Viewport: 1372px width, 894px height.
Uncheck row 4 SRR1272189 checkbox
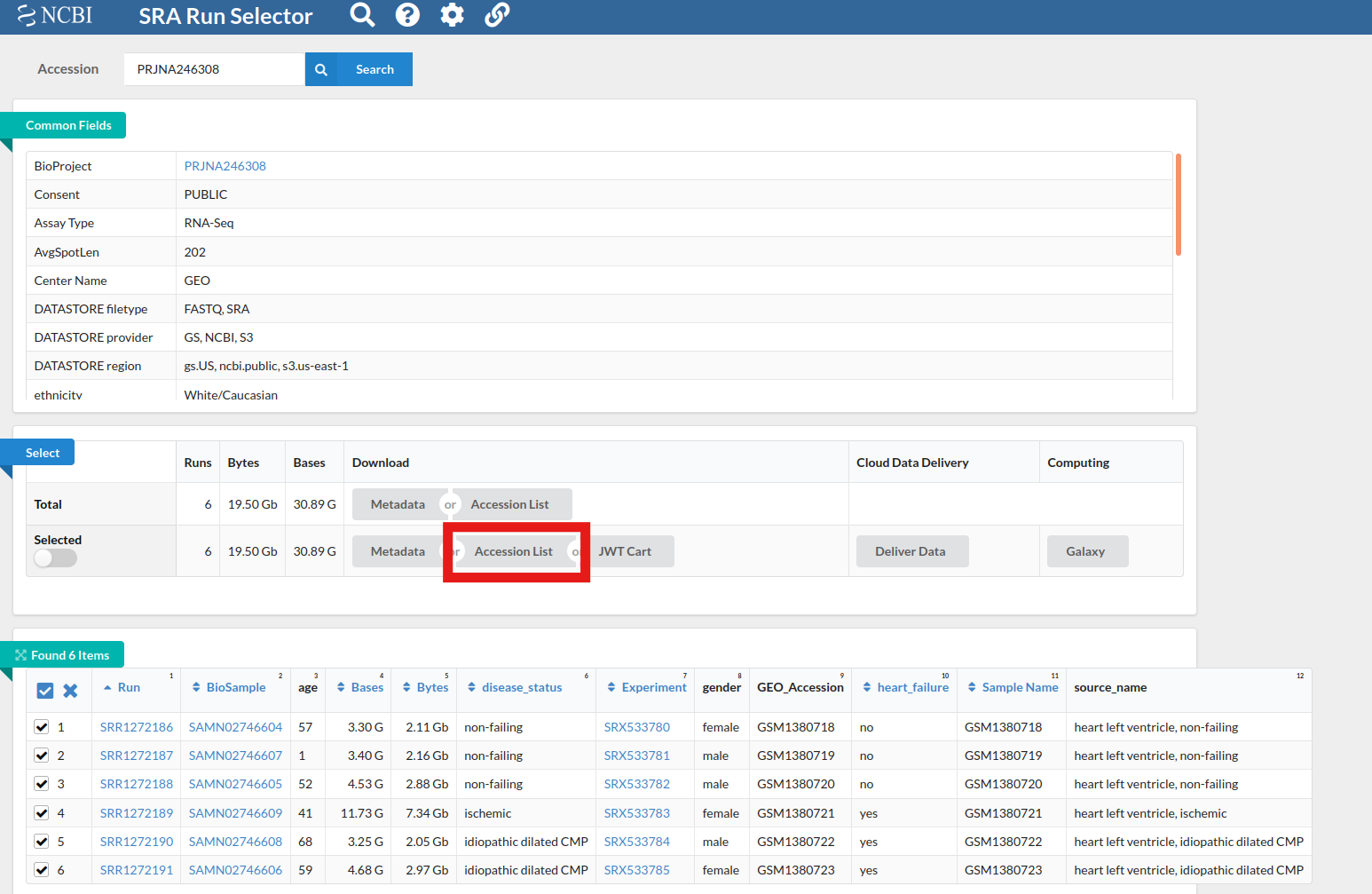click(x=41, y=813)
